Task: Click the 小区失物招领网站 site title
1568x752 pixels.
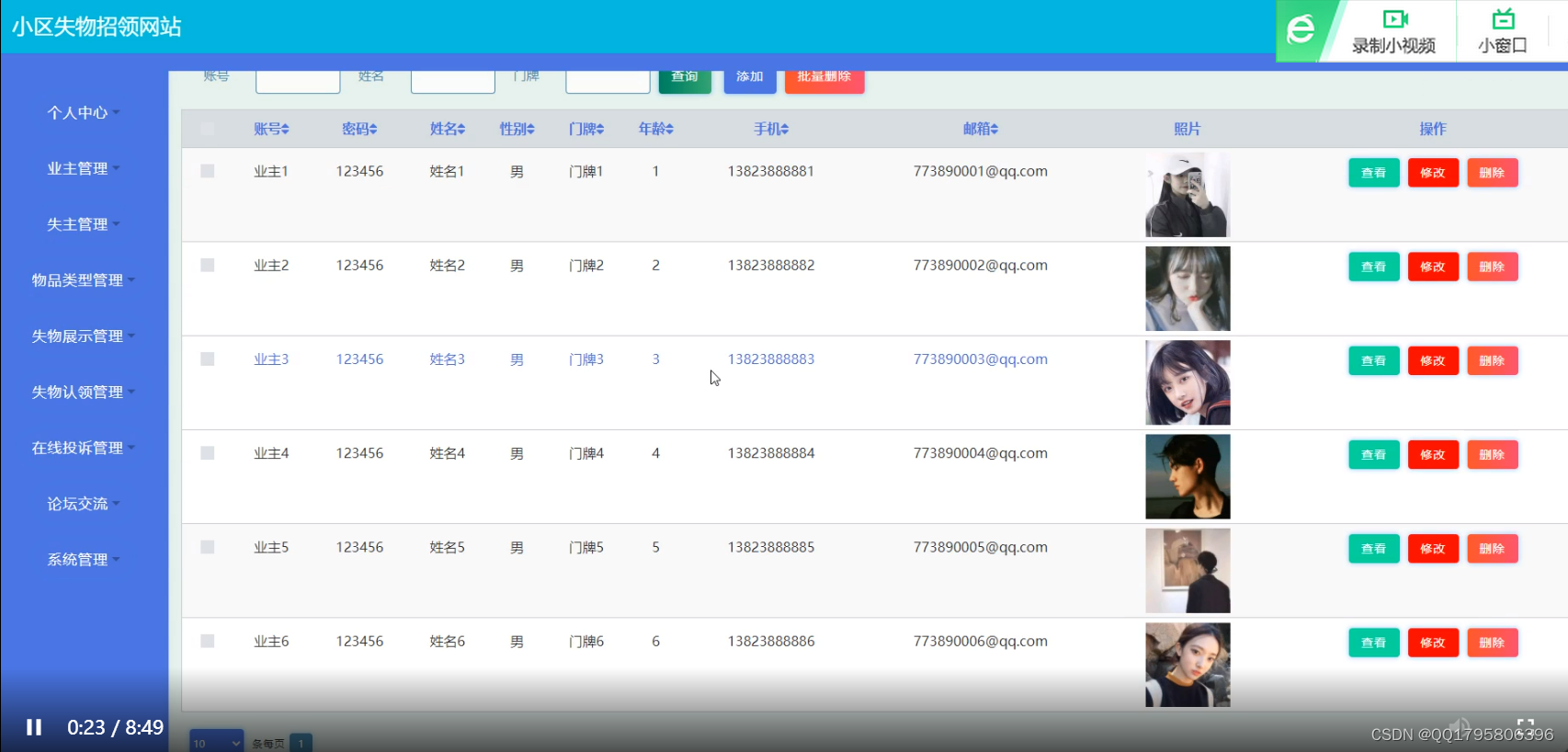Action: click(97, 27)
